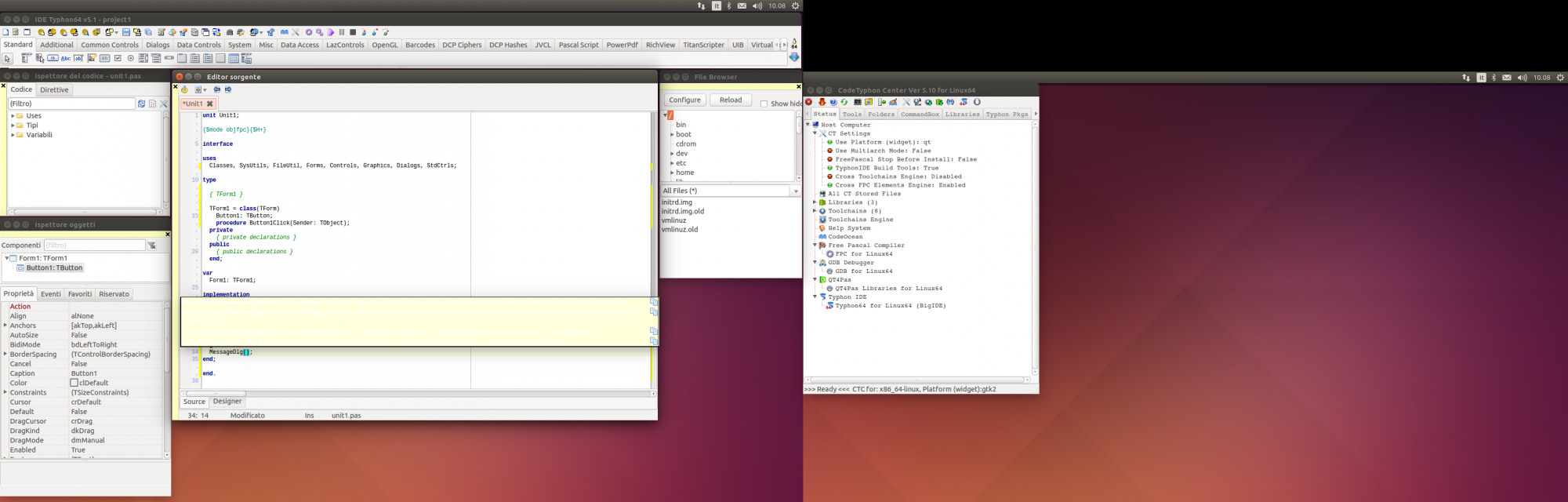Click the Color property clDefault swatch
1568x502 pixels.
click(74, 383)
